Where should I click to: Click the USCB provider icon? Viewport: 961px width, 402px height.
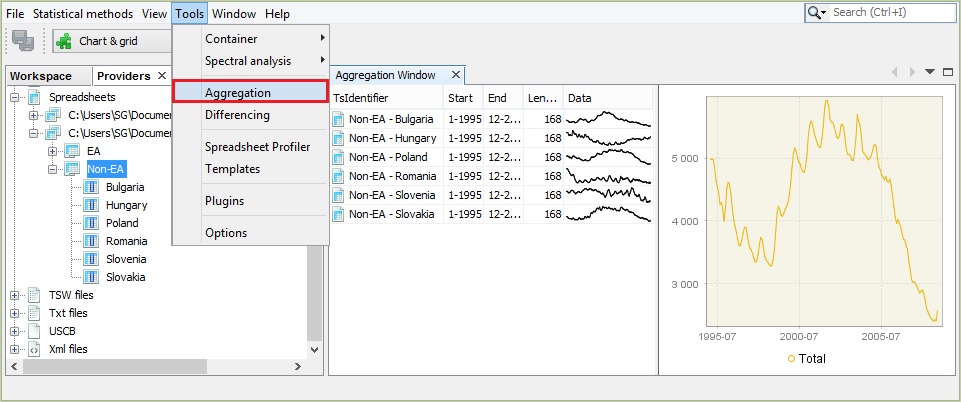click(x=35, y=331)
